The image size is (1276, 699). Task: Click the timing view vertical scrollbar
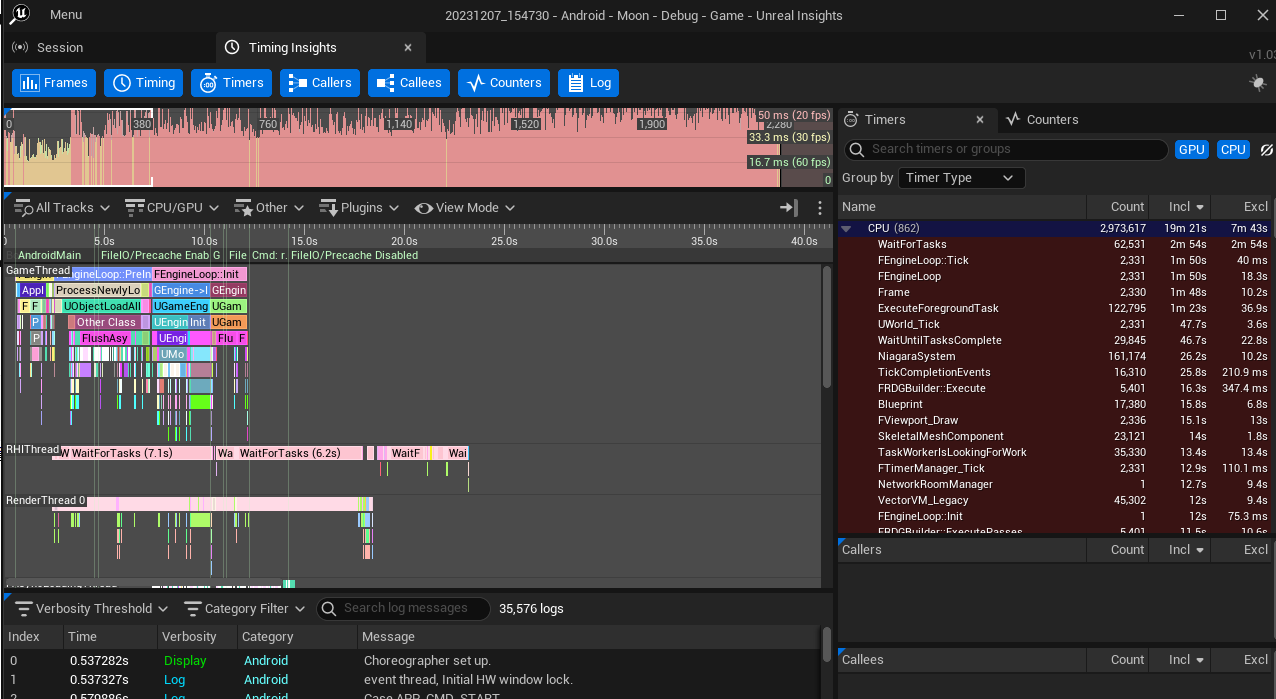pyautogui.click(x=826, y=327)
